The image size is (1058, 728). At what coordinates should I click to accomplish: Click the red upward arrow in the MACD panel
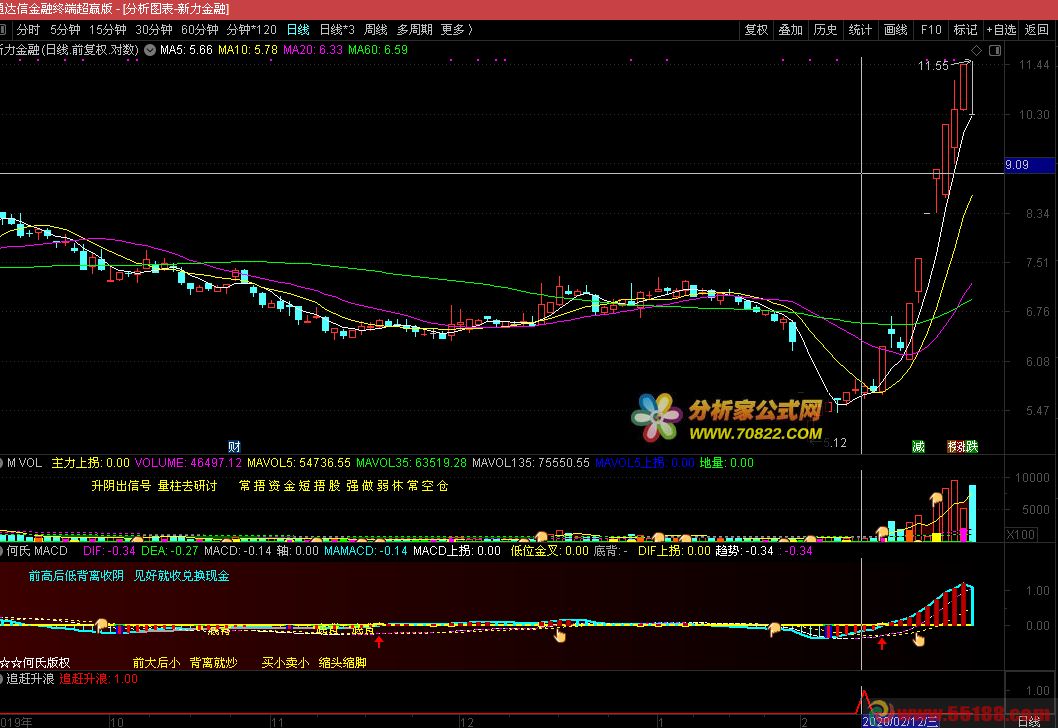(x=379, y=643)
